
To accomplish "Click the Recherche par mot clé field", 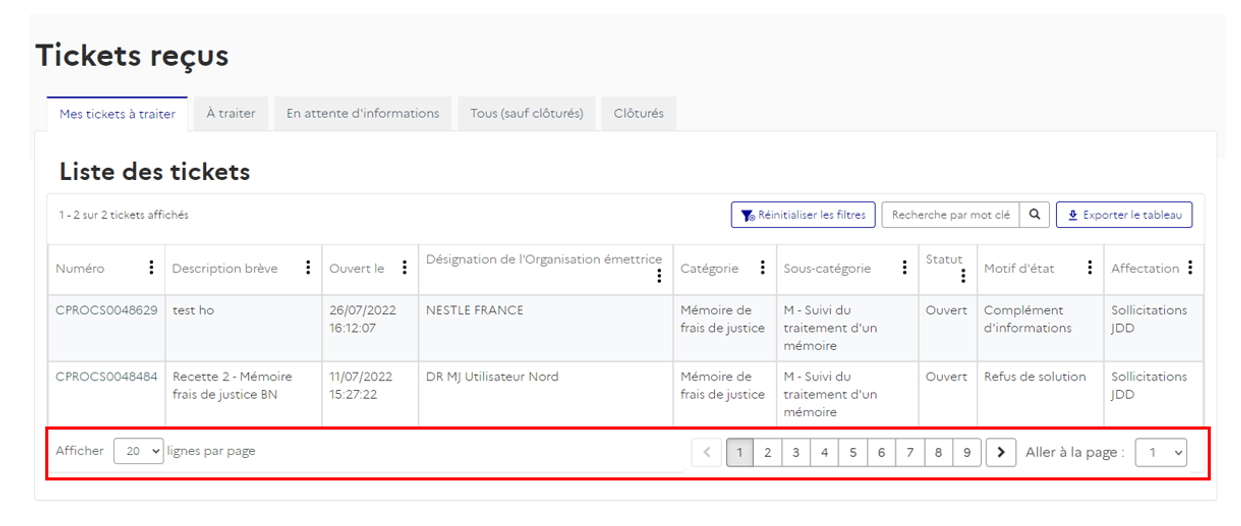I will [x=950, y=215].
